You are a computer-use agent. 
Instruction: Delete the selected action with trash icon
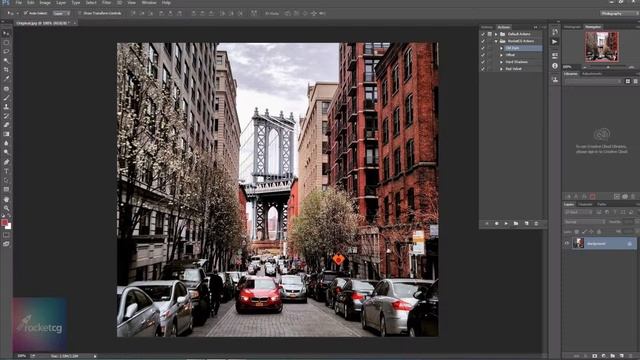click(536, 224)
